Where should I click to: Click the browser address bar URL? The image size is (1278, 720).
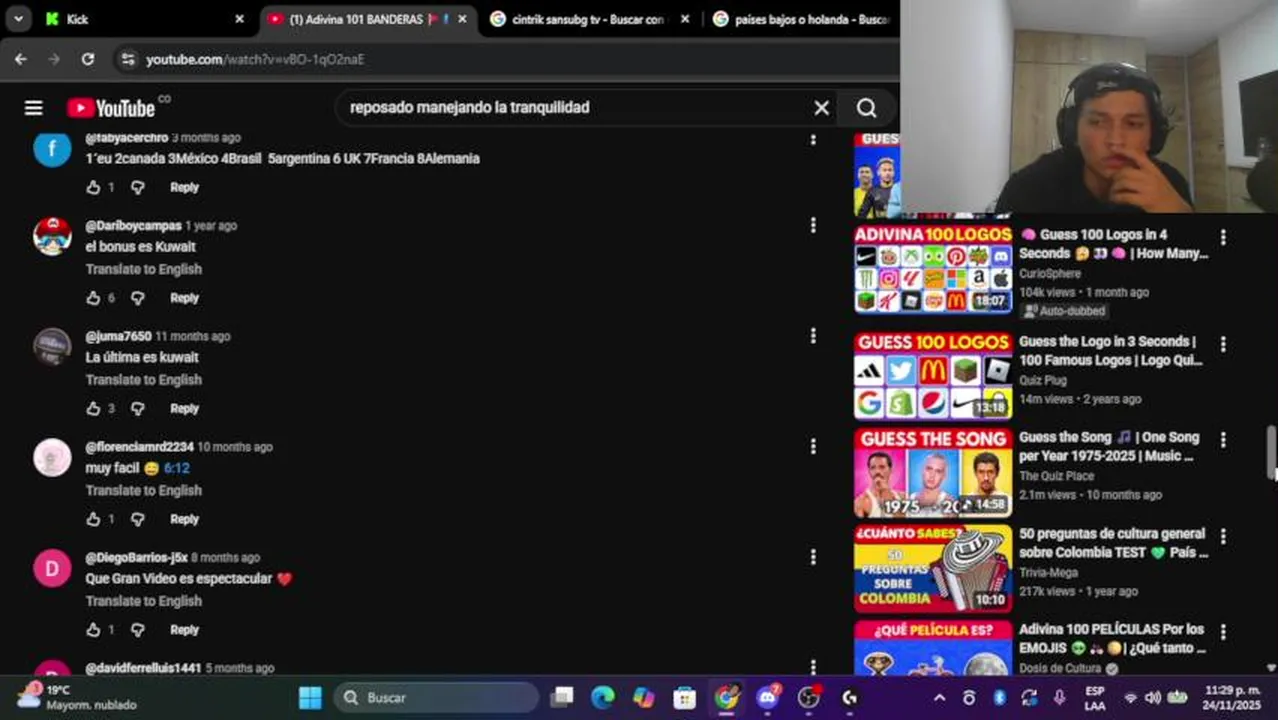point(255,59)
